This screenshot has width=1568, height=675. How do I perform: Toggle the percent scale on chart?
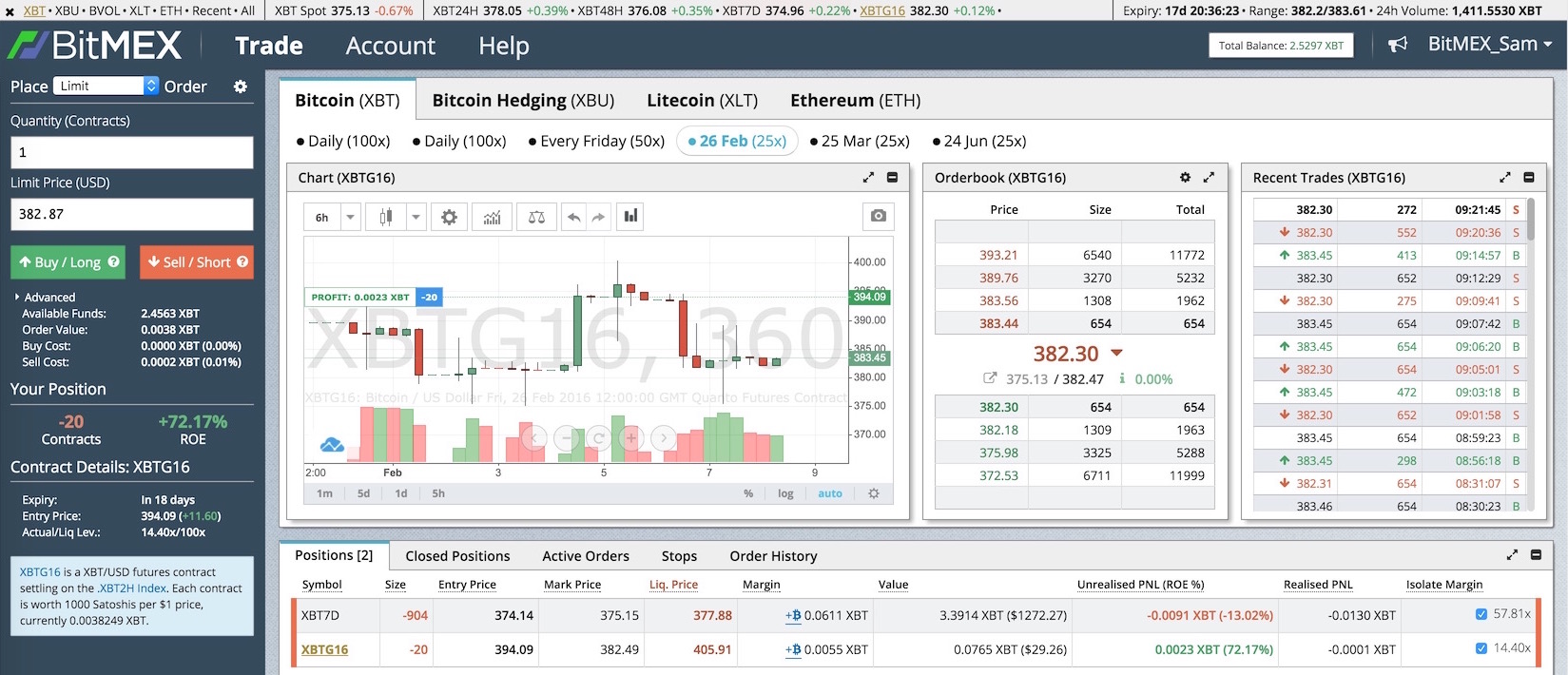coord(748,493)
